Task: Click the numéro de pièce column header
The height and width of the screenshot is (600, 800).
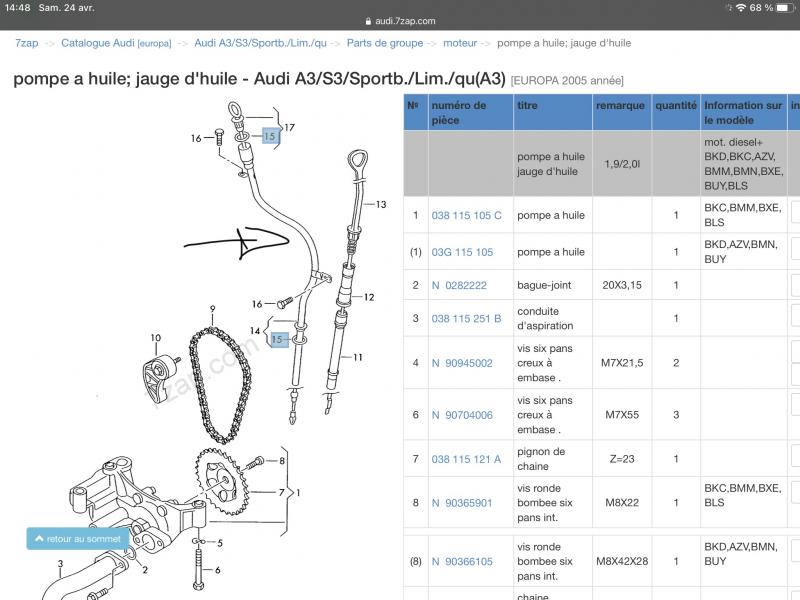Action: 470,112
